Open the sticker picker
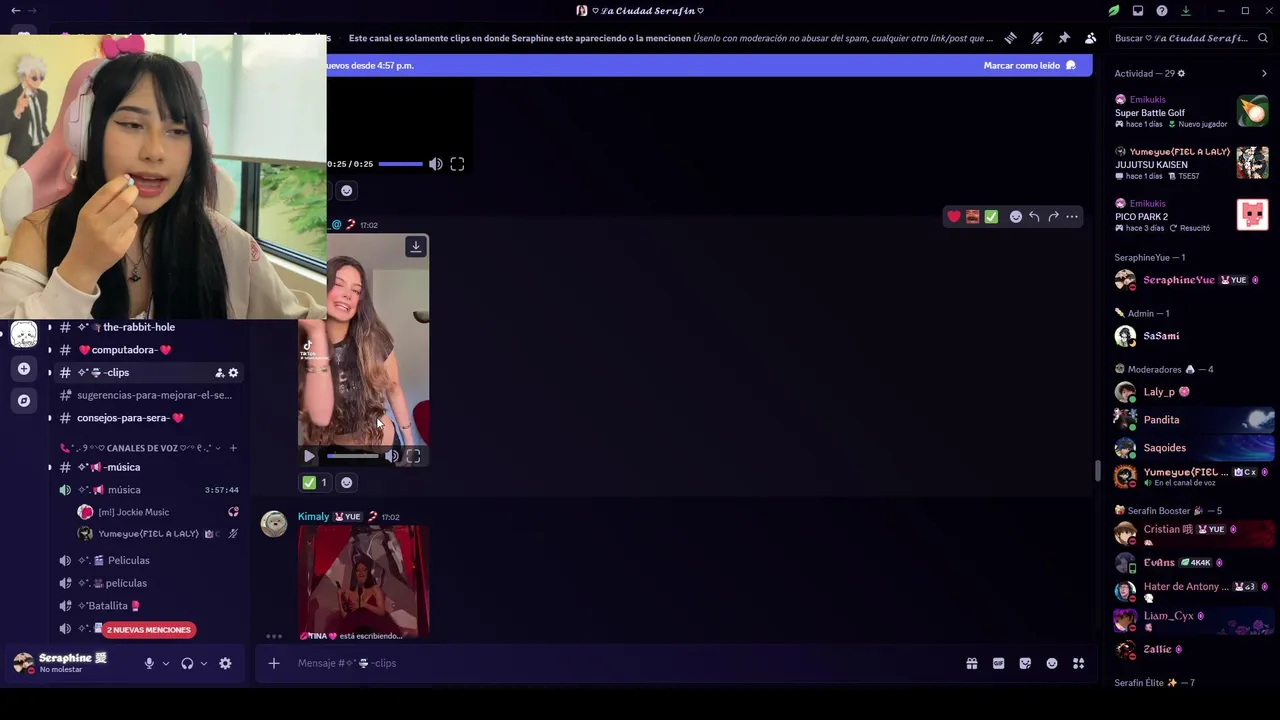1280x720 pixels. (1025, 663)
